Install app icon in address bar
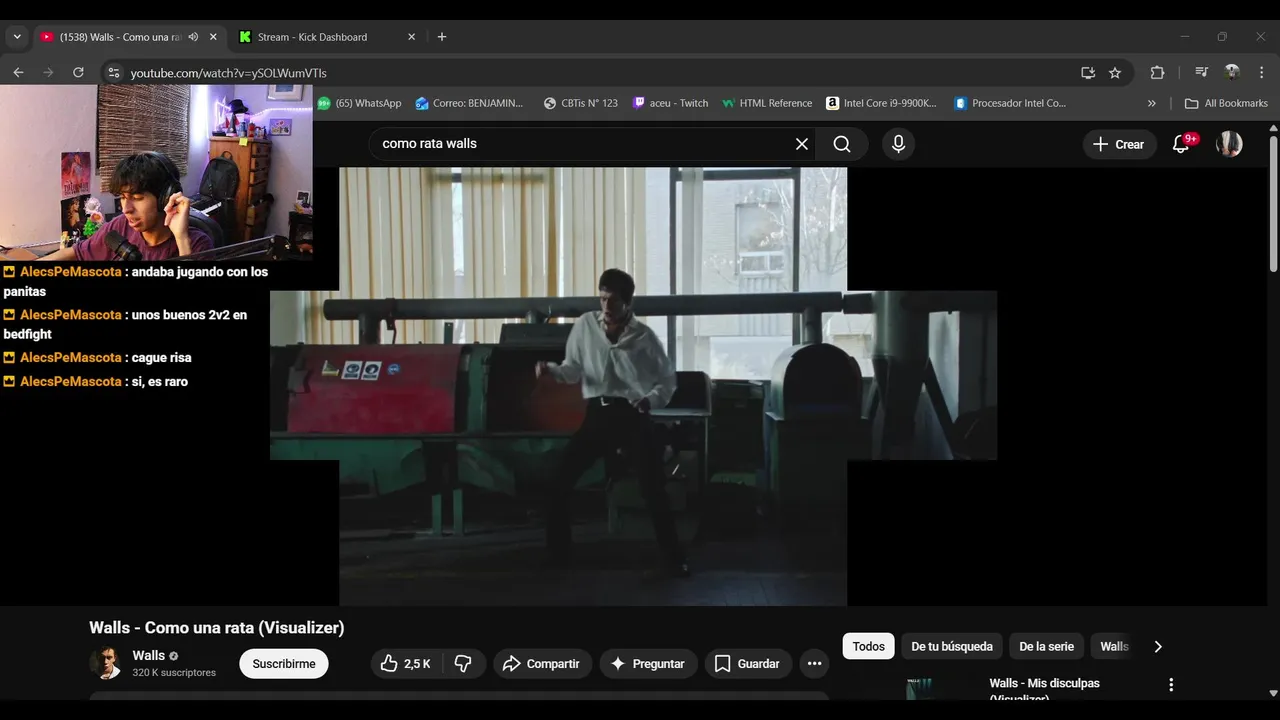The width and height of the screenshot is (1280, 720). point(1088,73)
